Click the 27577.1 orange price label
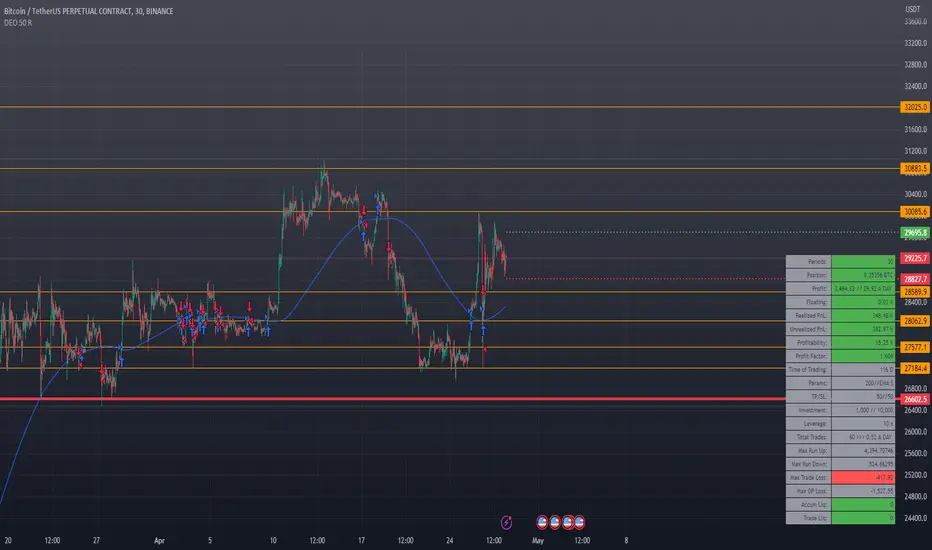The height and width of the screenshot is (550, 932). coord(915,347)
